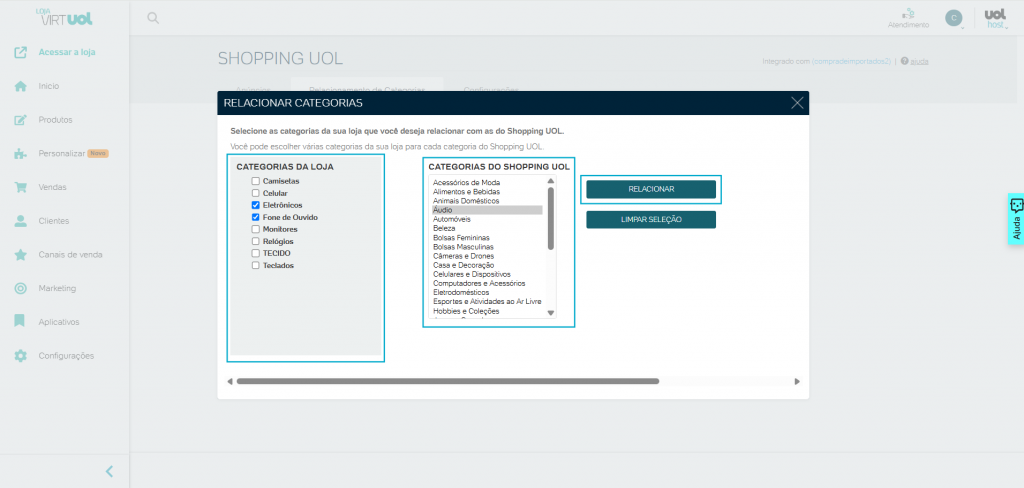
Task: Open the Acessar a loja link
Action: (67, 52)
